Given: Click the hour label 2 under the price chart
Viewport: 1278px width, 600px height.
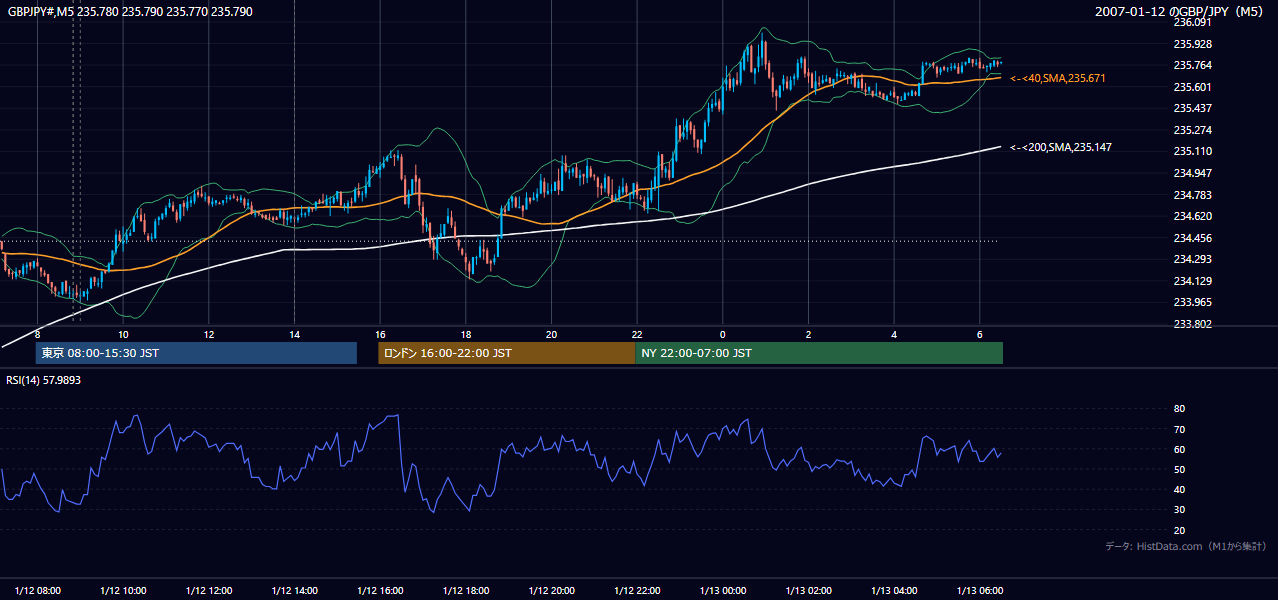Looking at the screenshot, I should 808,334.
